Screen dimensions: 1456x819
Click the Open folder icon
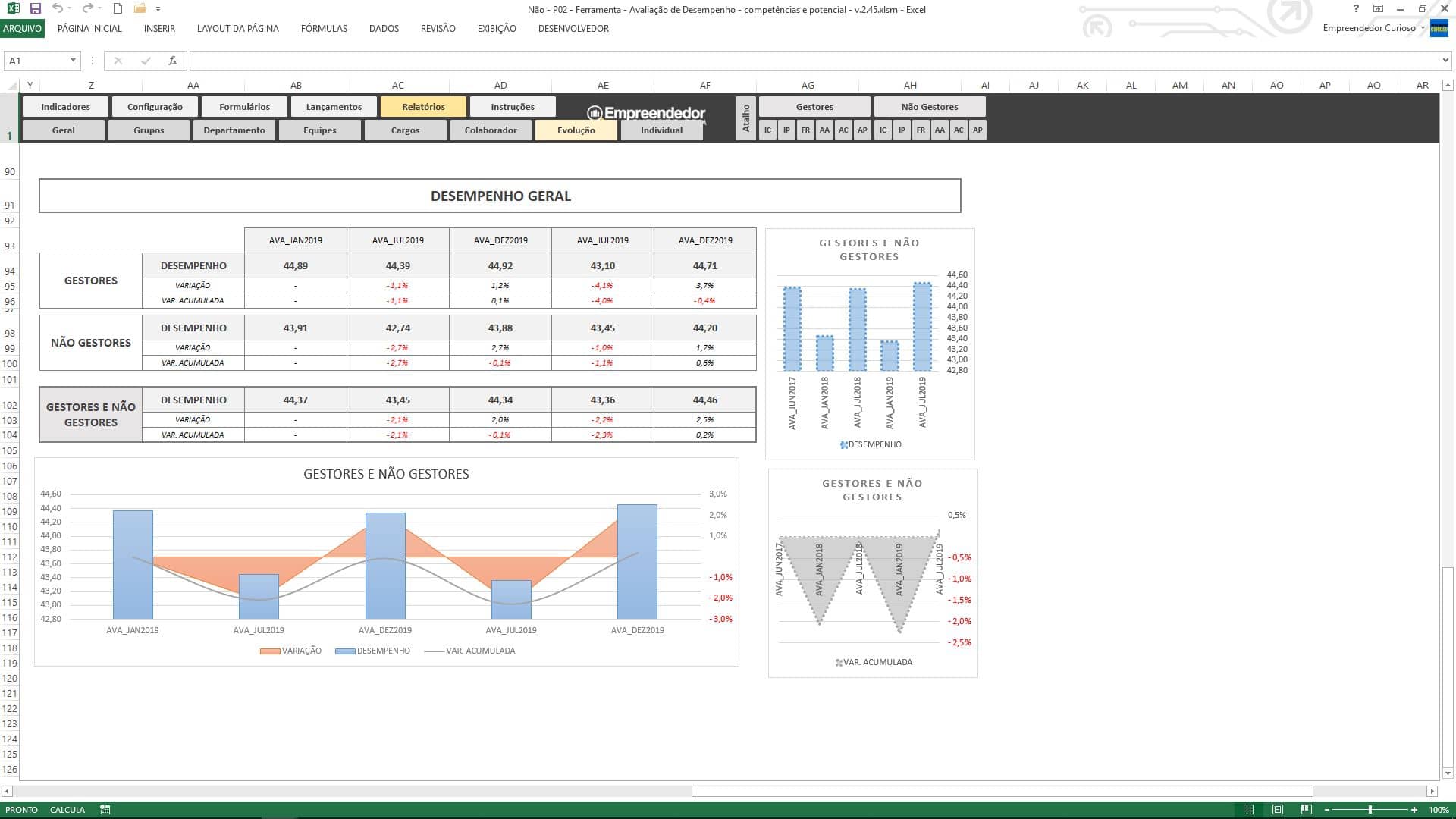point(140,9)
